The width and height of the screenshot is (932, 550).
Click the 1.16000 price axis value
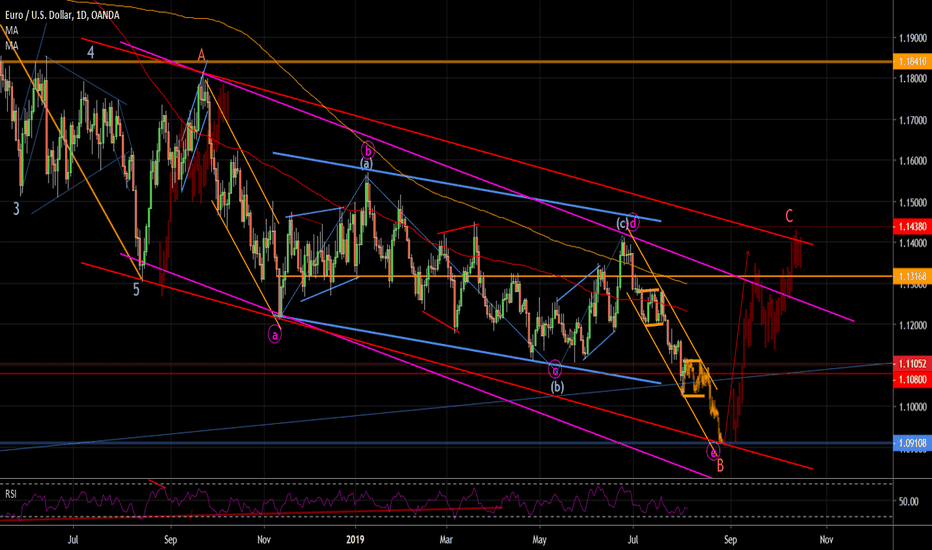tap(913, 161)
